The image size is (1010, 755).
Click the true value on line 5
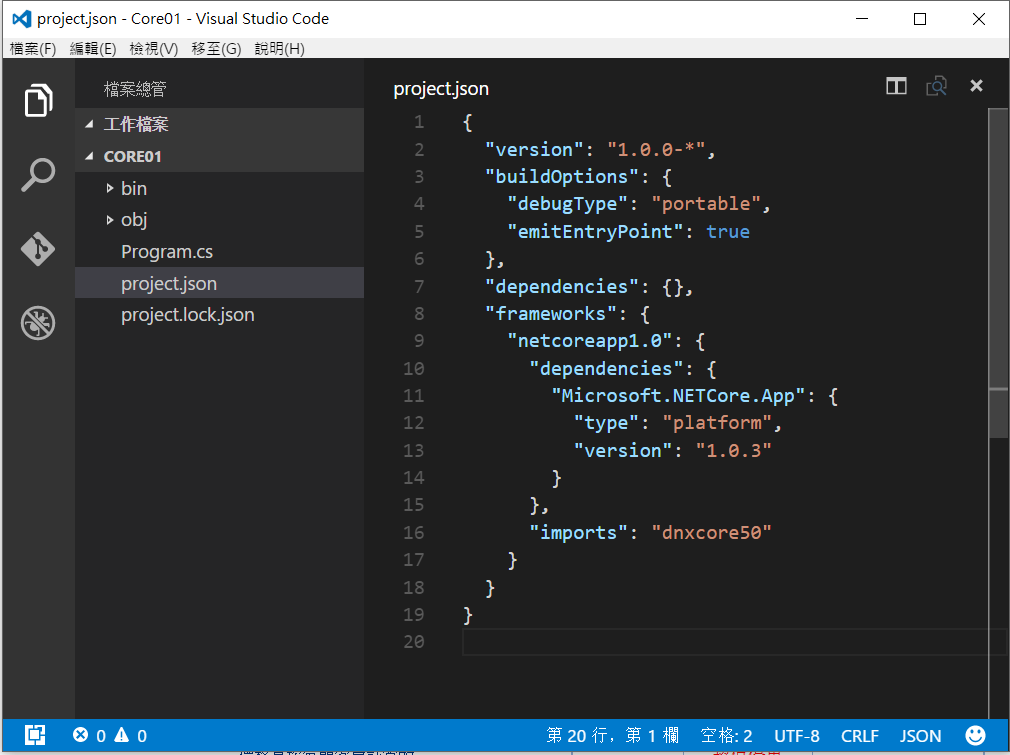pyautogui.click(x=728, y=231)
